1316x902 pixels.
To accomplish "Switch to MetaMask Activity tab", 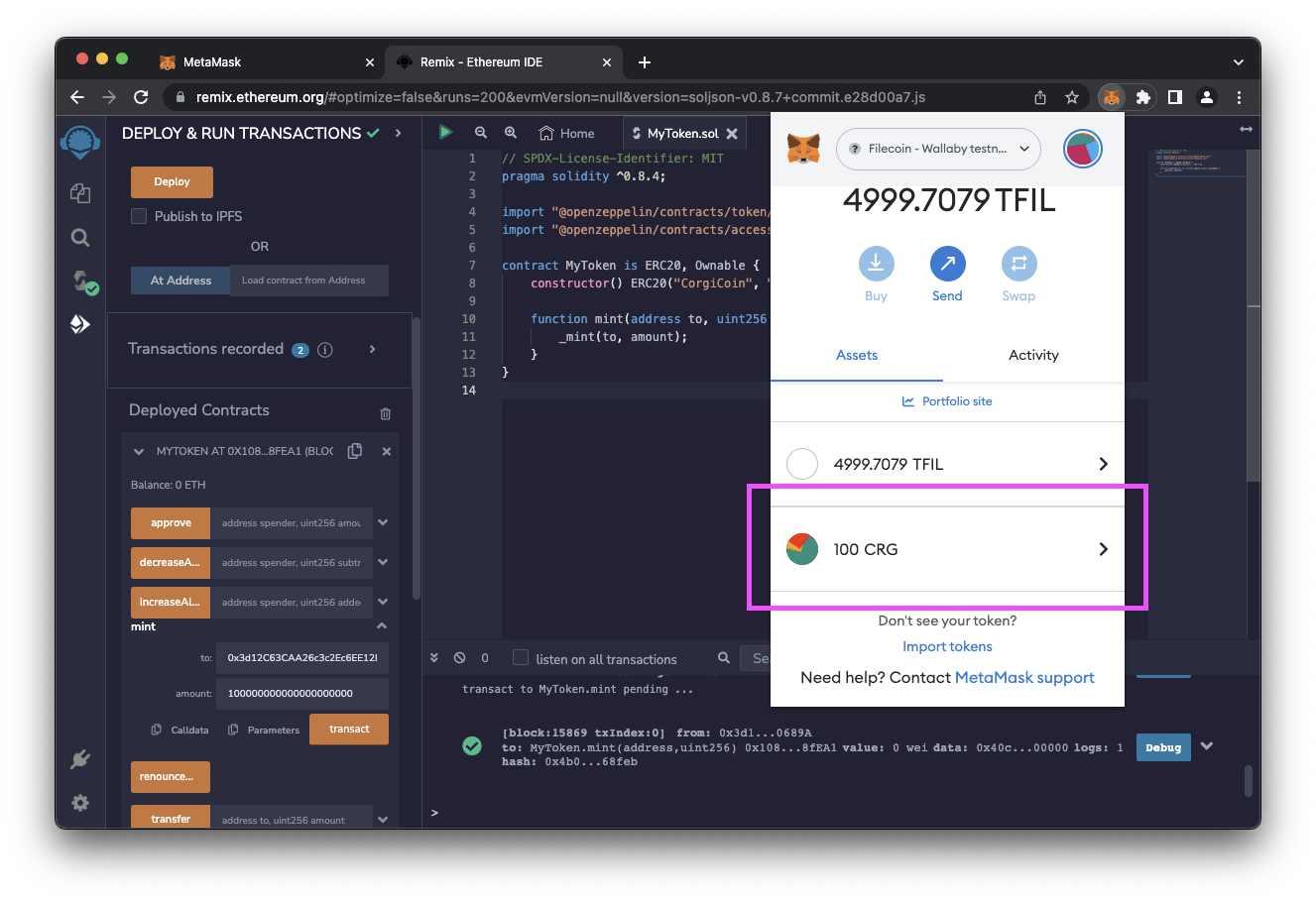I will point(1033,355).
